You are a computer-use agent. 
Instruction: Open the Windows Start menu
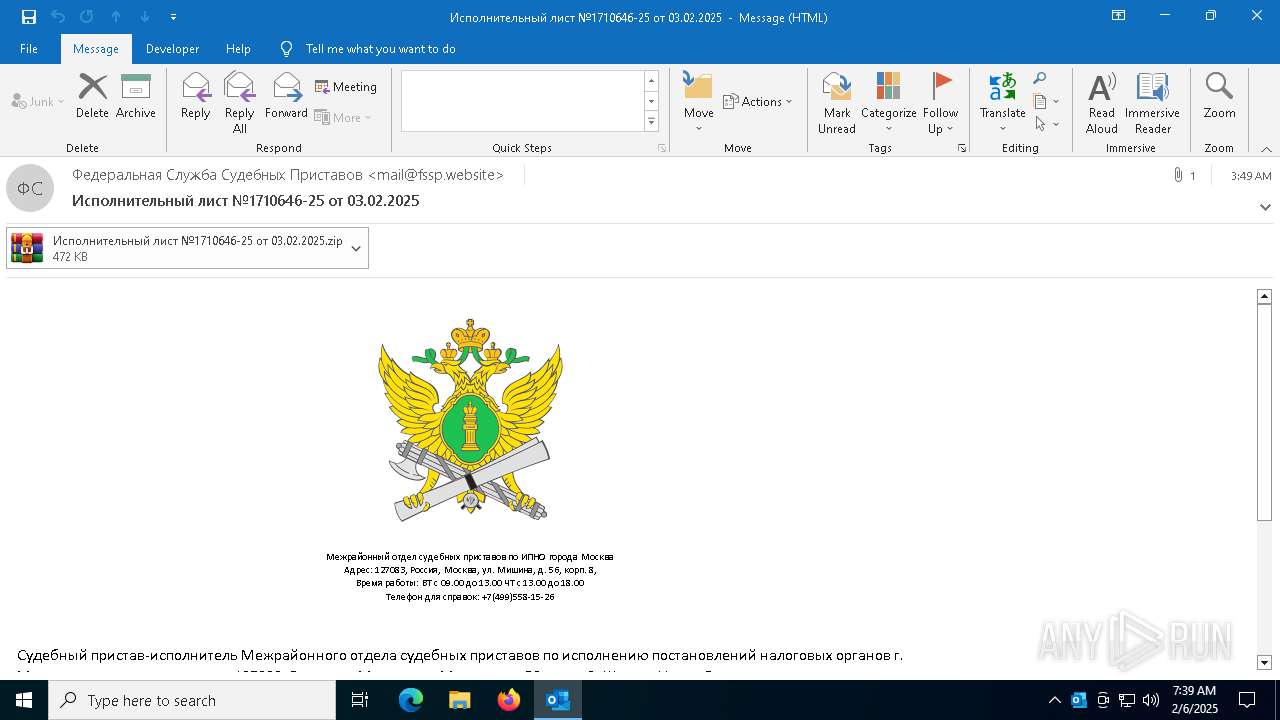click(x=24, y=700)
